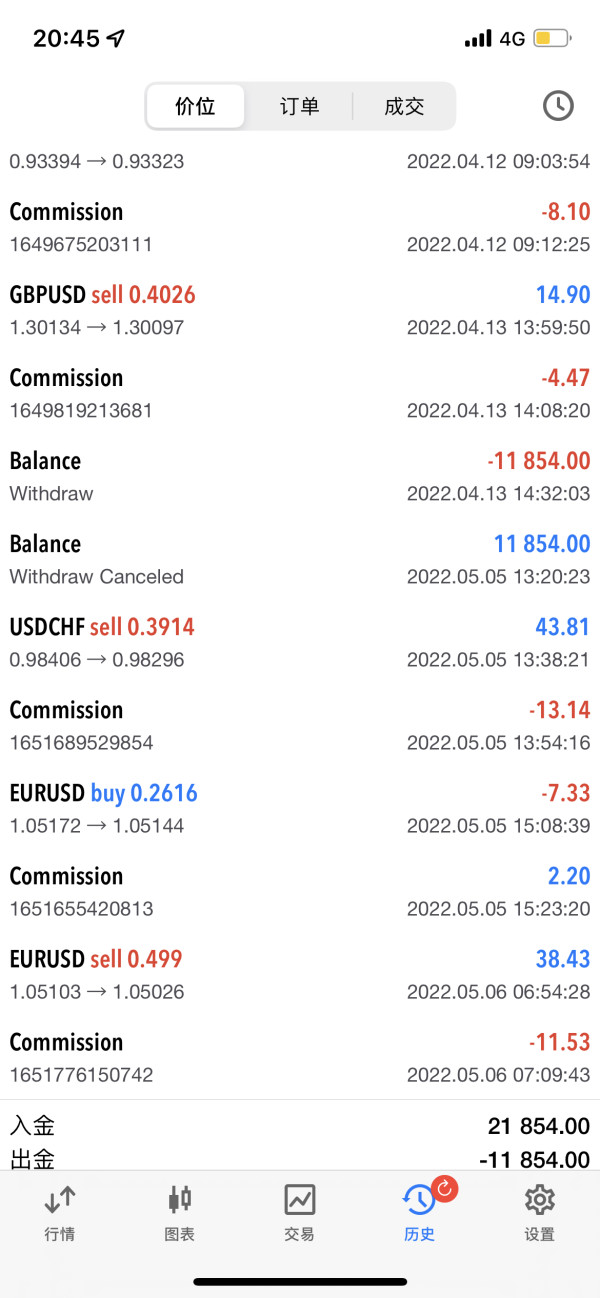This screenshot has width=600, height=1298.
Task: Tap the Balance Withdraw -11 854.00 row
Action: click(x=300, y=476)
